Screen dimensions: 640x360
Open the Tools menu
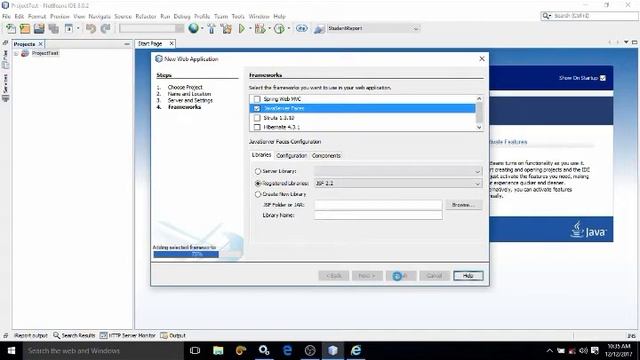tap(238, 16)
